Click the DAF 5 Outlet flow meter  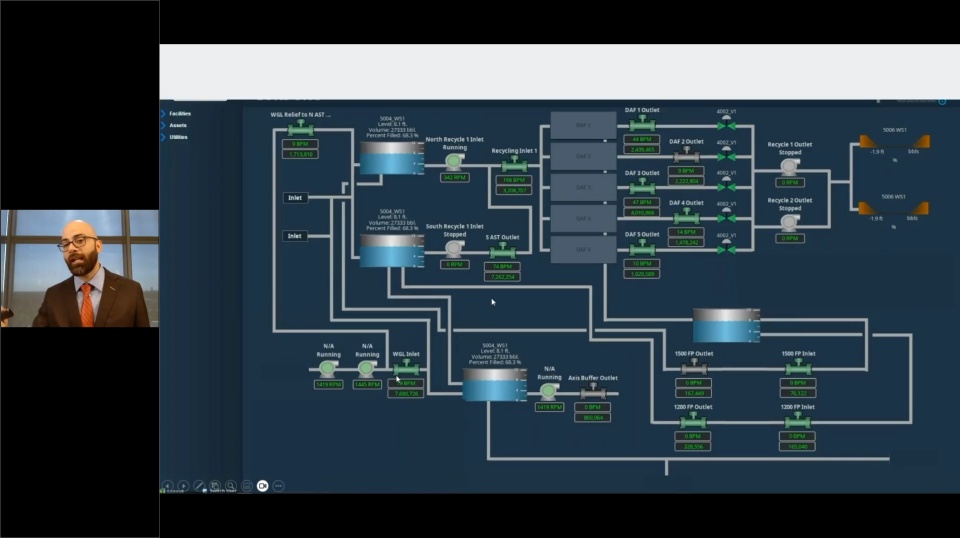(x=642, y=247)
